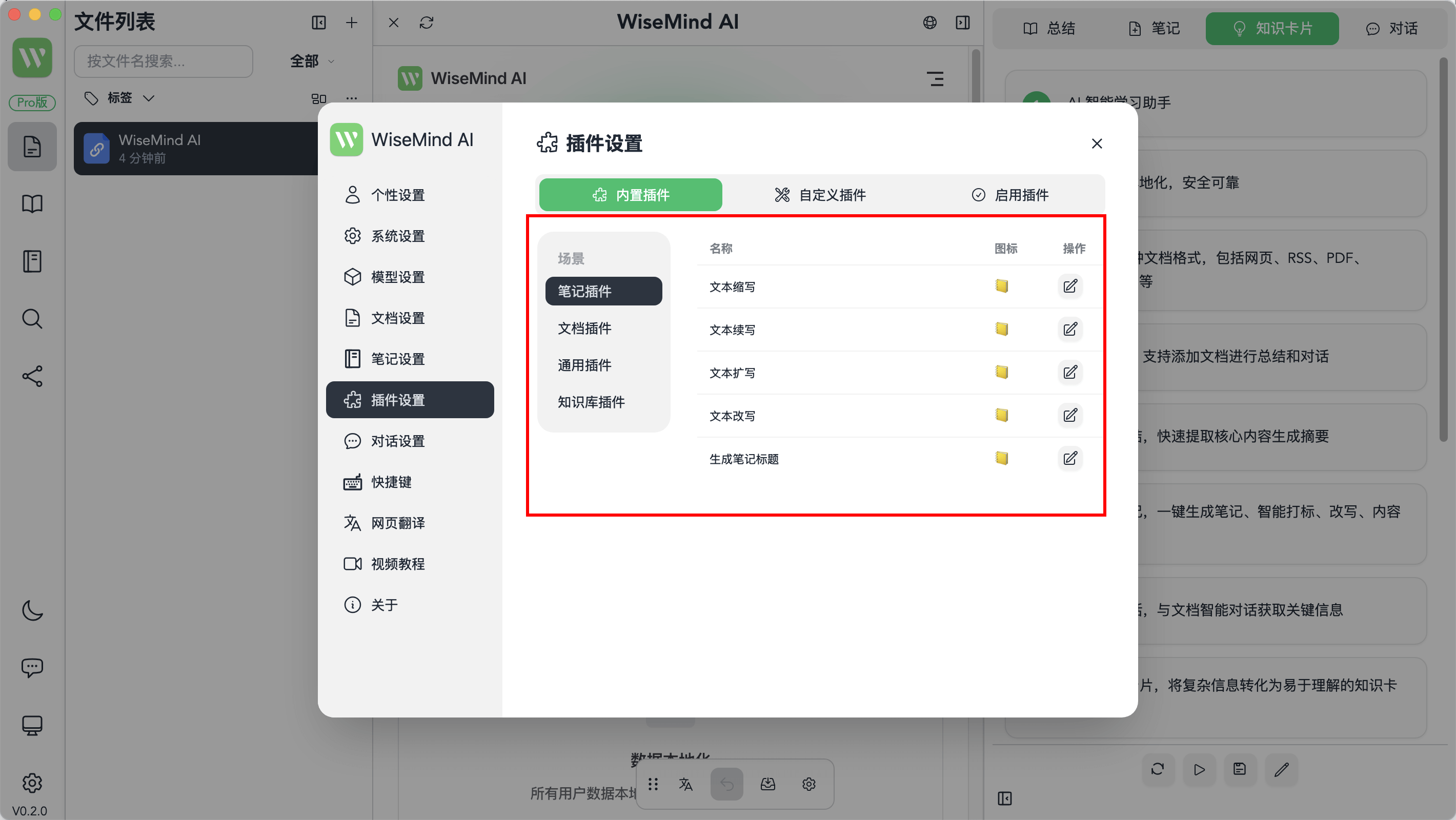Open file list more options (…)

coord(352,98)
